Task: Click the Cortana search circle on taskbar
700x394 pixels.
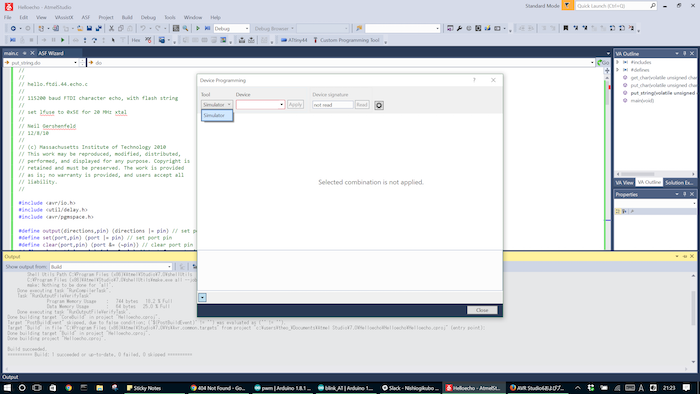Action: 22,388
